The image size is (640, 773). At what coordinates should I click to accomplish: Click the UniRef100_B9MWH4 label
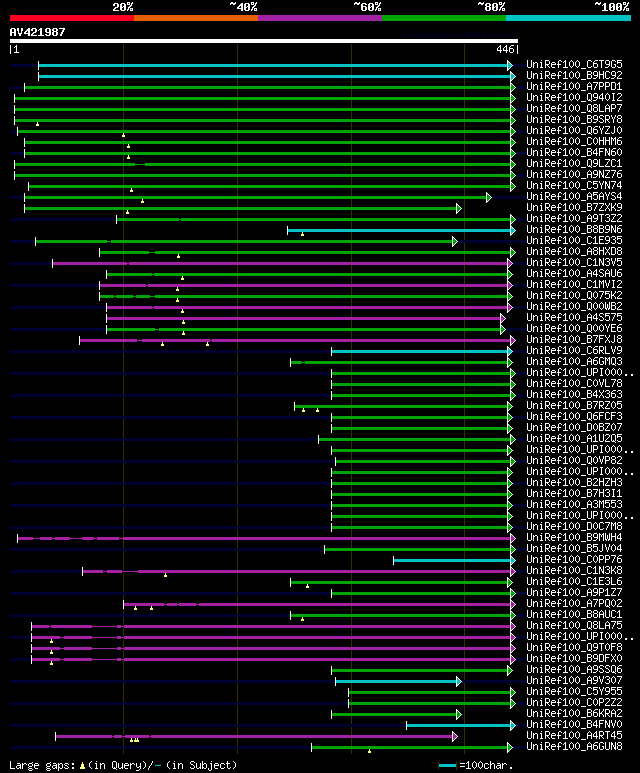click(574, 537)
